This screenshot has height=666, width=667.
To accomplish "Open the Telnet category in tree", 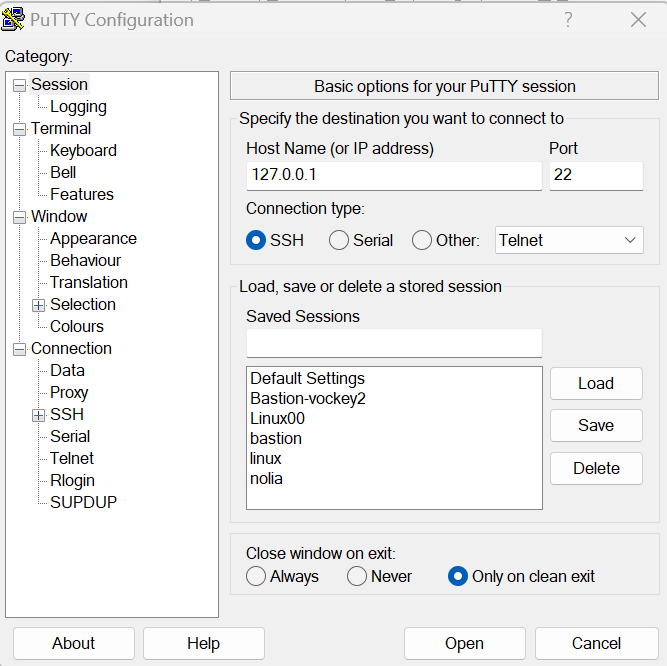I will [72, 458].
